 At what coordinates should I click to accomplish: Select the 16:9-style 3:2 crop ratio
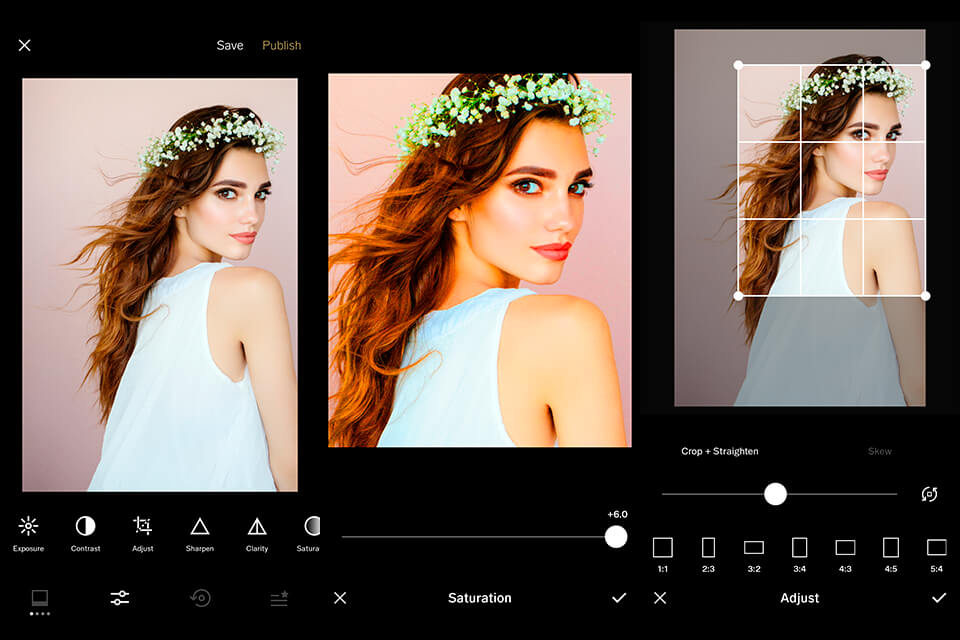(754, 549)
